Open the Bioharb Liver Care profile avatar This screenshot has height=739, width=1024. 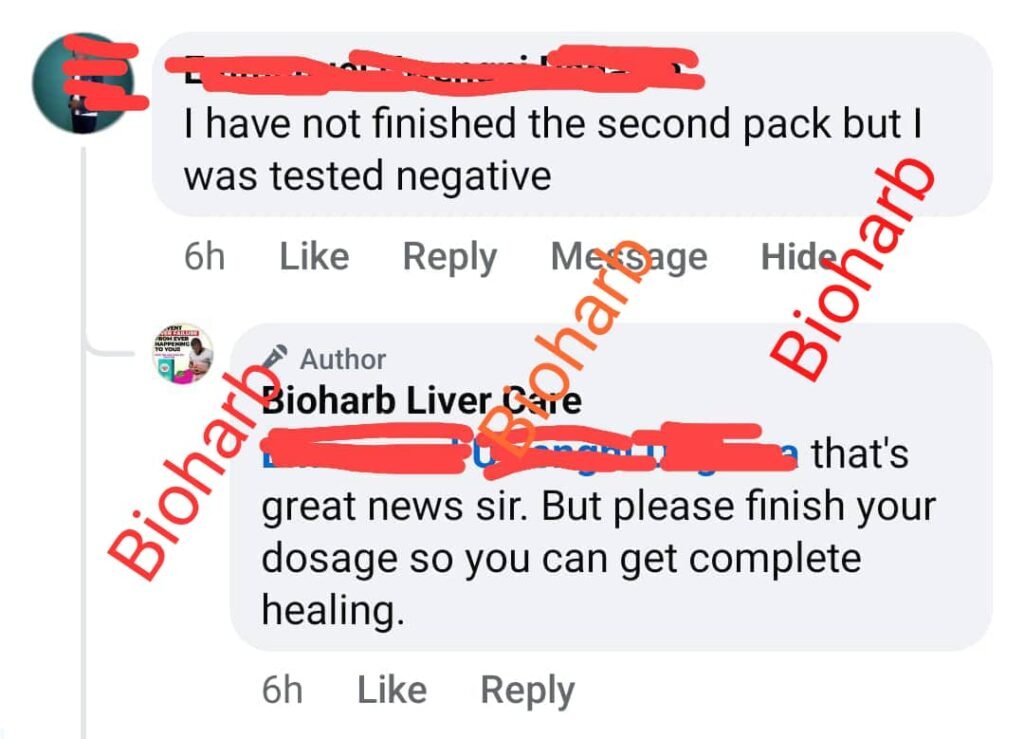click(183, 353)
